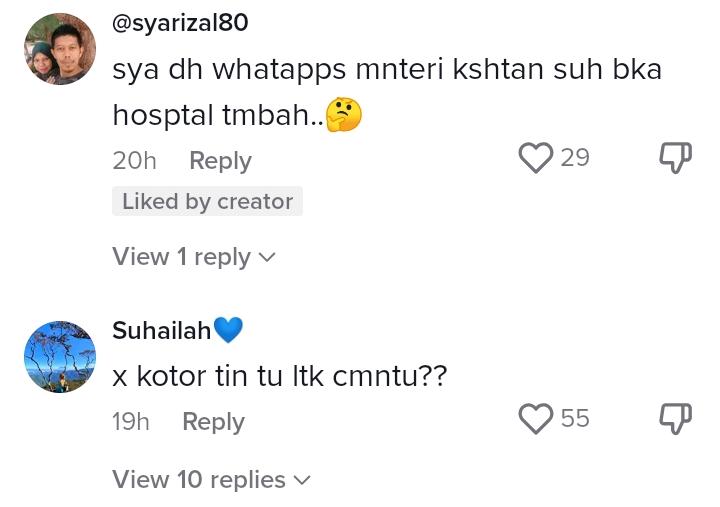Screen dimensions: 720x507
Task: Open the Suhailah username link
Action: [161, 330]
